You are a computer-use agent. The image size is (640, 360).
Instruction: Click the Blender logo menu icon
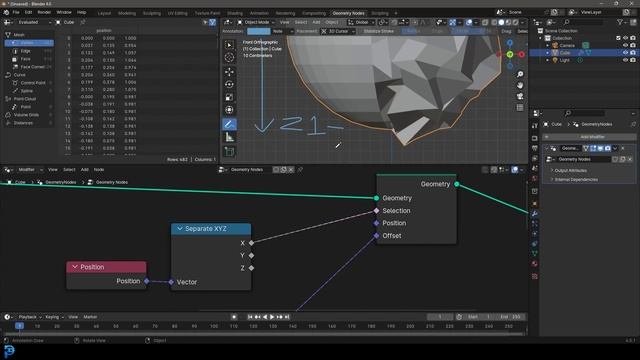point(6,12)
